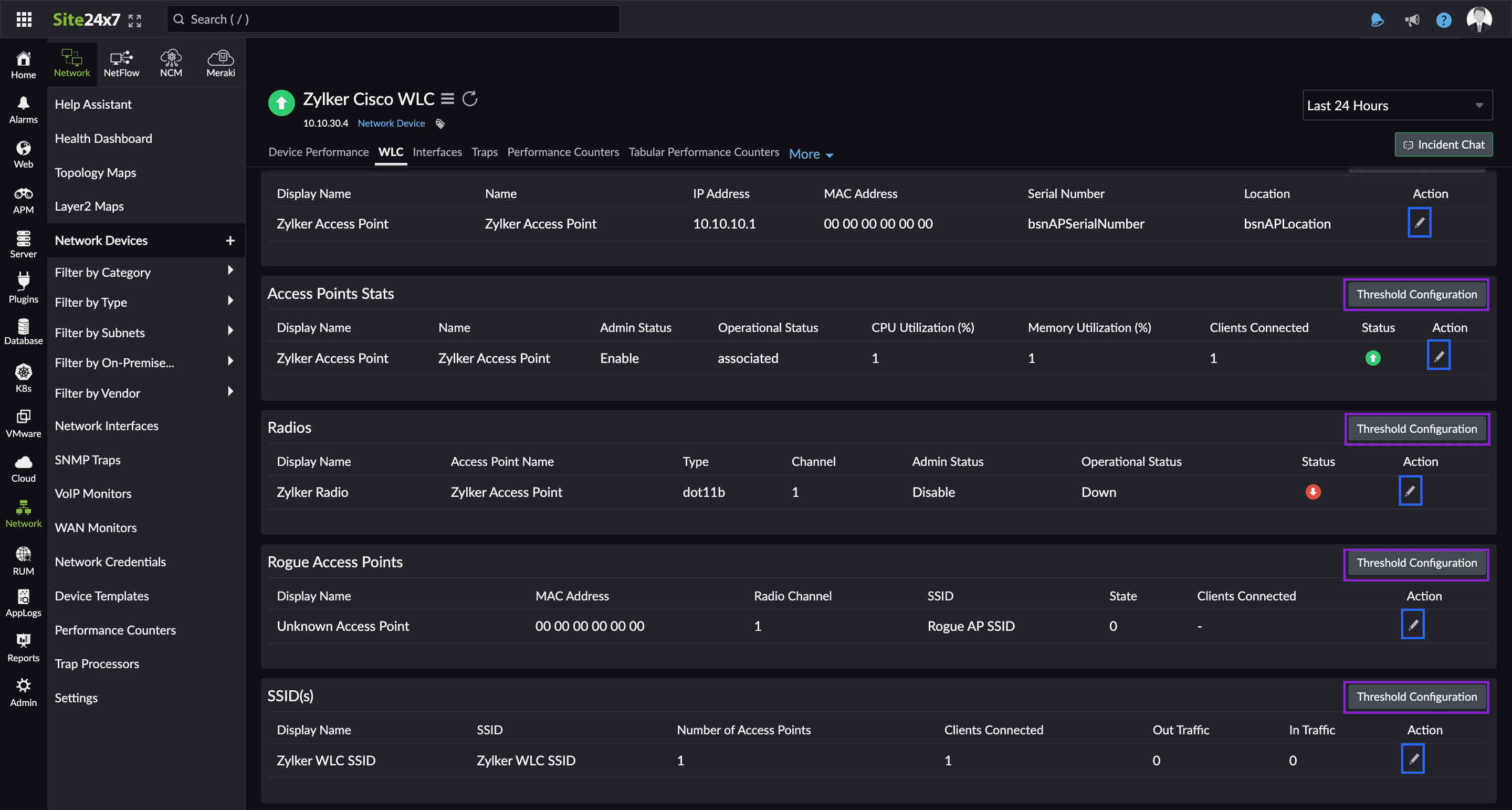Switch to NCM module

coord(171,63)
